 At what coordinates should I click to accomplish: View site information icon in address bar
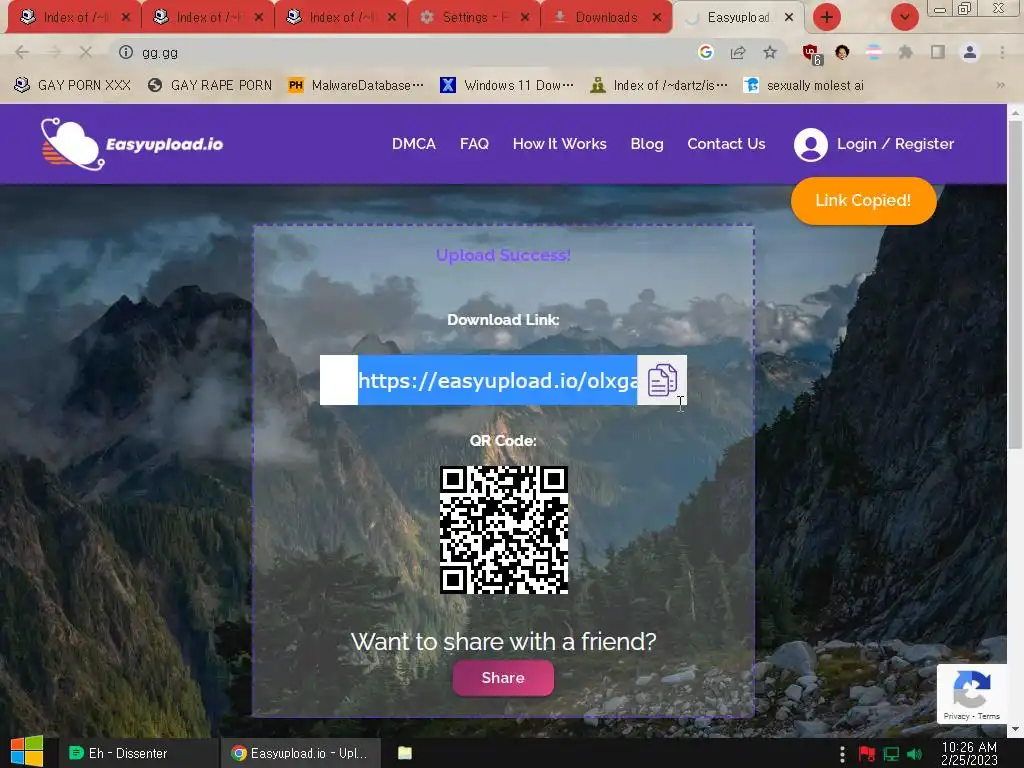(x=125, y=52)
